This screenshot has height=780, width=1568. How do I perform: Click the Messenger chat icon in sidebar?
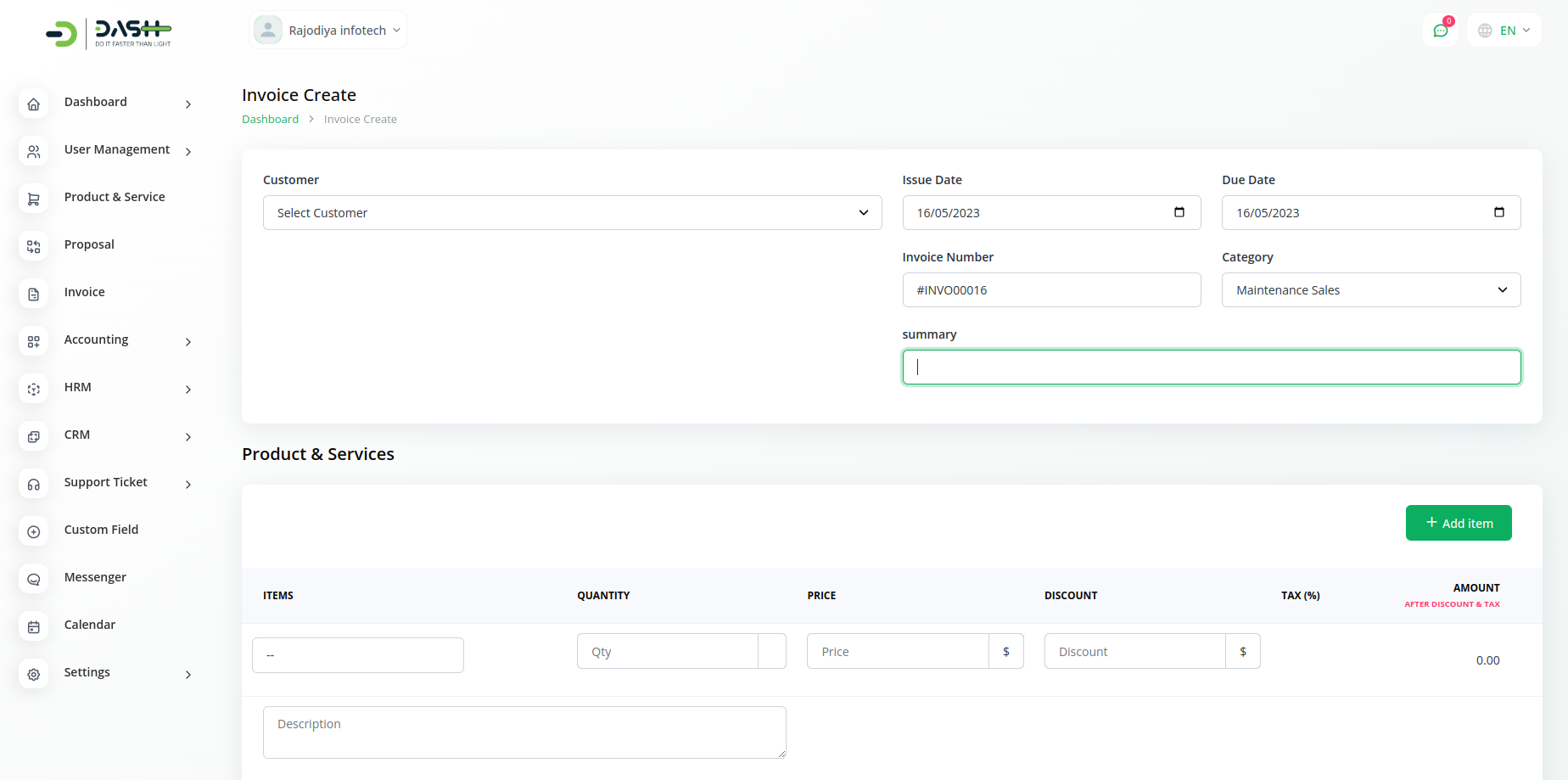click(33, 580)
